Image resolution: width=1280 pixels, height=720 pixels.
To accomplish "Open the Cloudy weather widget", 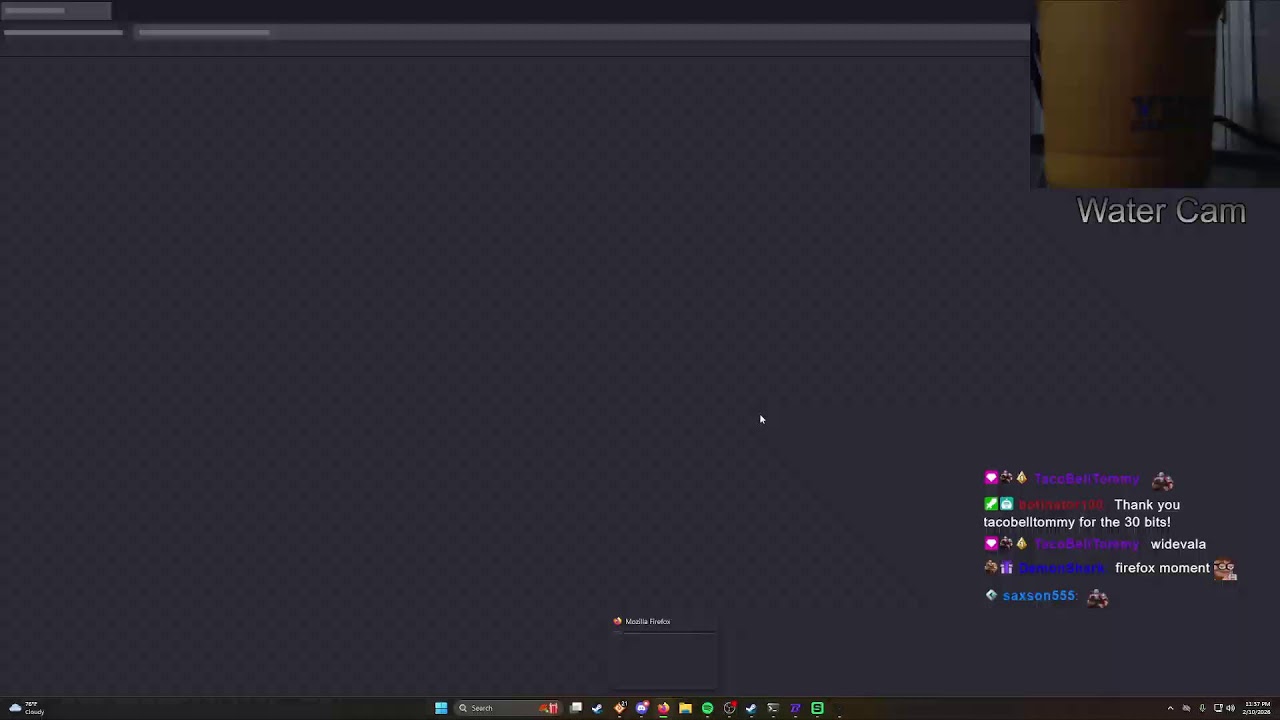I will pyautogui.click(x=26, y=708).
